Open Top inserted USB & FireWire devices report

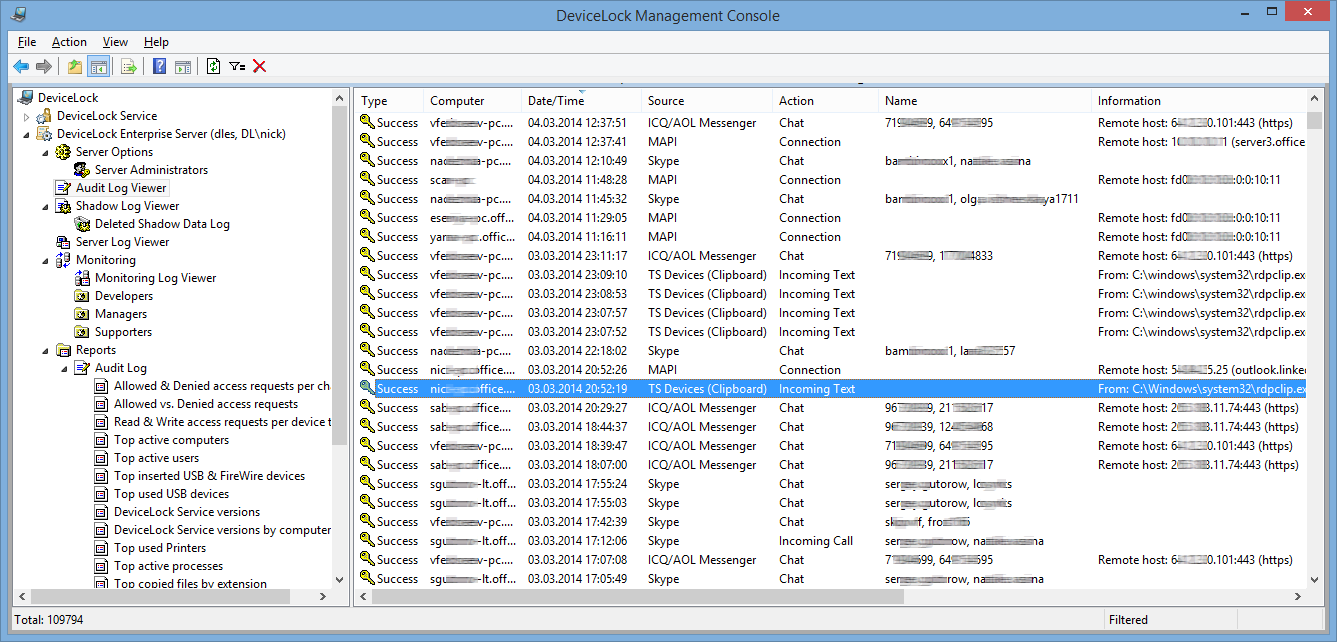coord(209,476)
